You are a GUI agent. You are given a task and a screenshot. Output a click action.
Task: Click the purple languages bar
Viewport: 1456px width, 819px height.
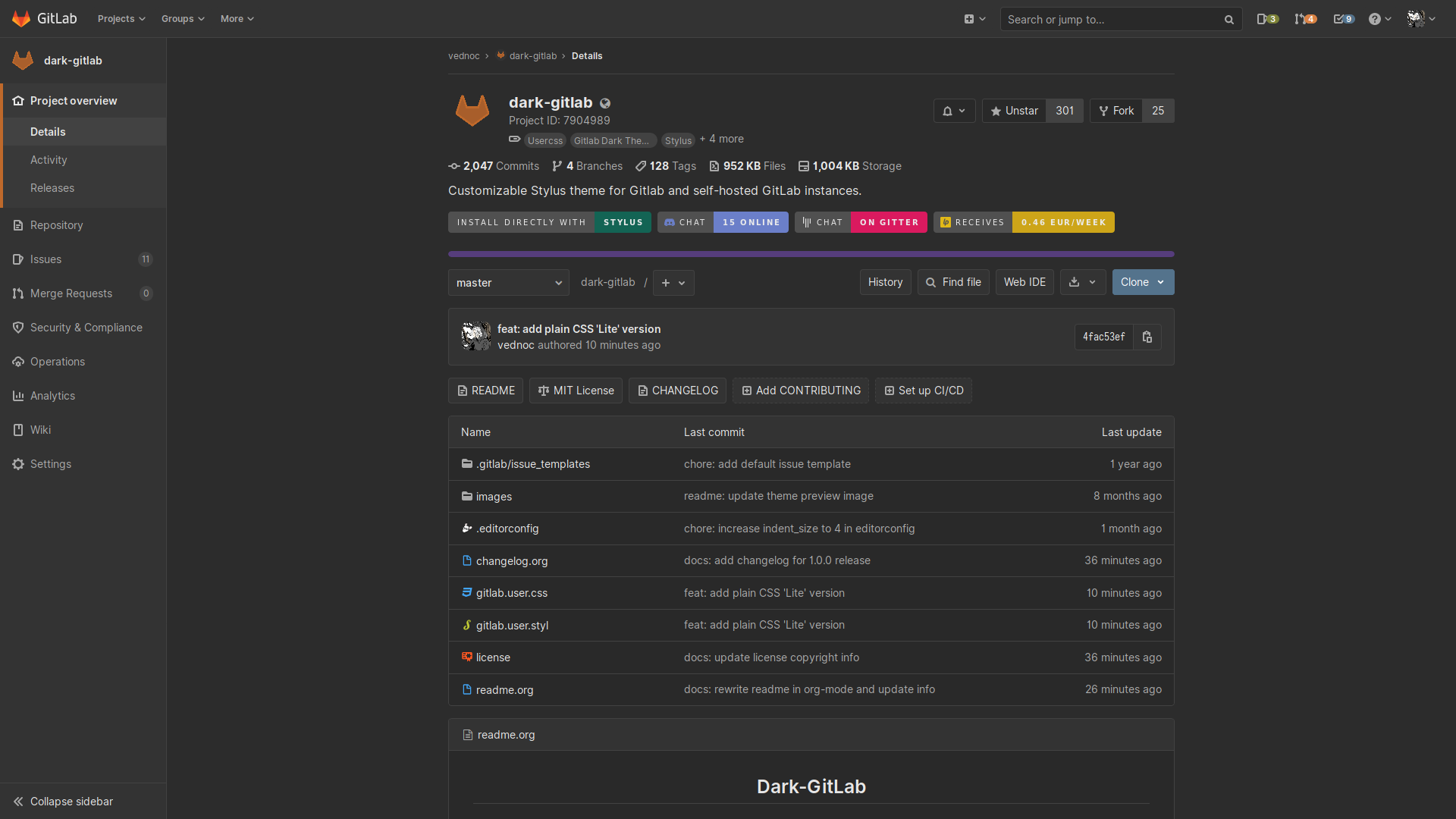[811, 254]
